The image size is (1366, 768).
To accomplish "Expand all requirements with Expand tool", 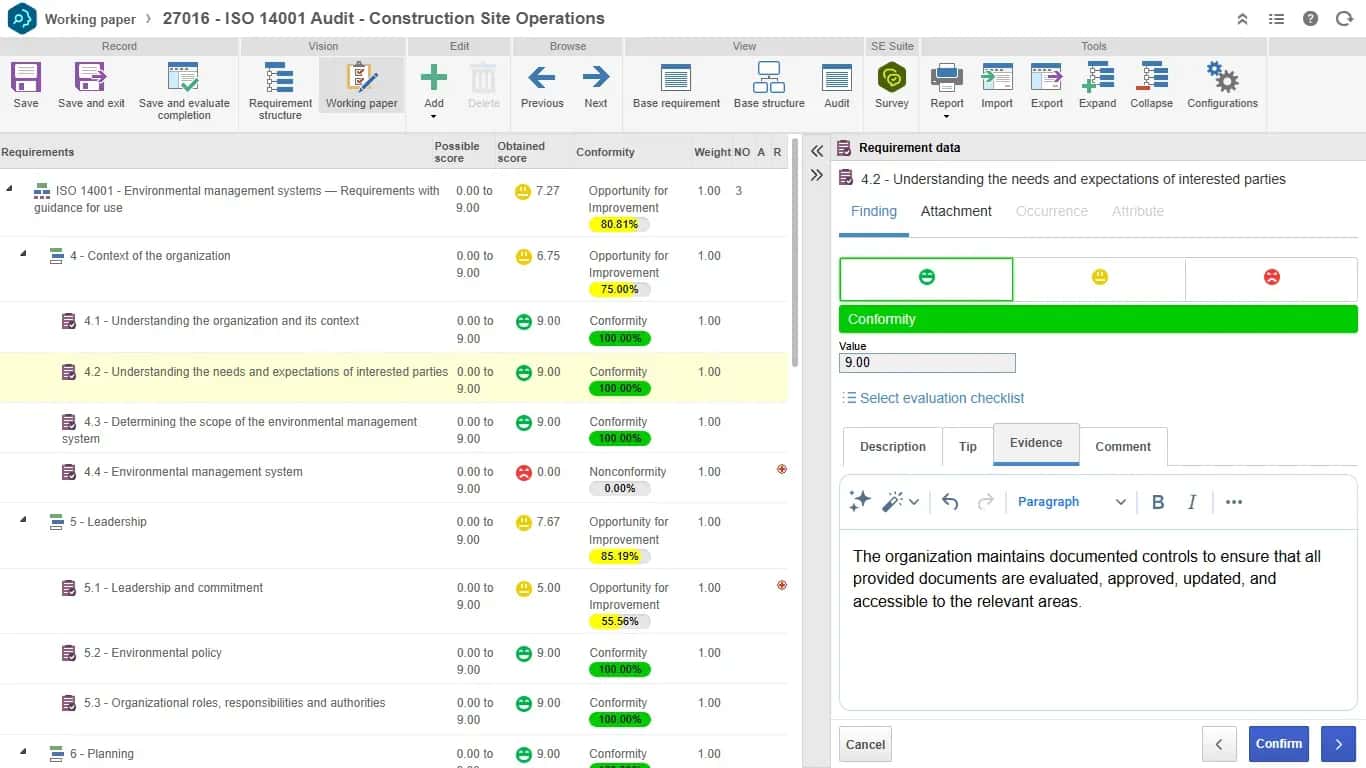I will (1097, 78).
